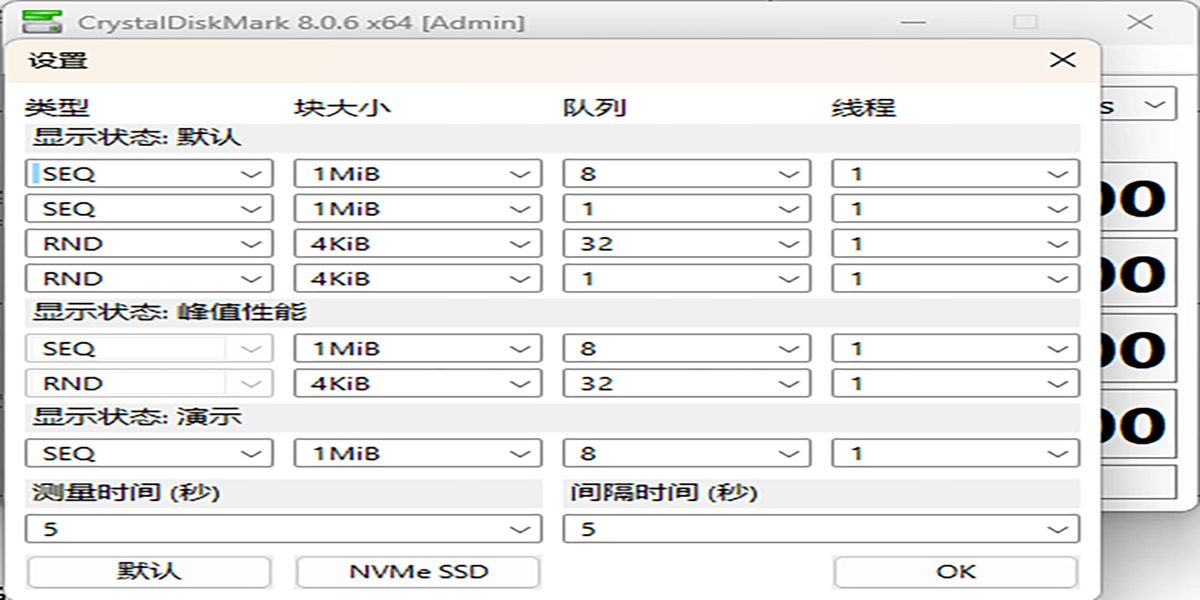The image size is (1200, 600).
Task: Close the 设置 settings dialog
Action: pyautogui.click(x=1062, y=60)
